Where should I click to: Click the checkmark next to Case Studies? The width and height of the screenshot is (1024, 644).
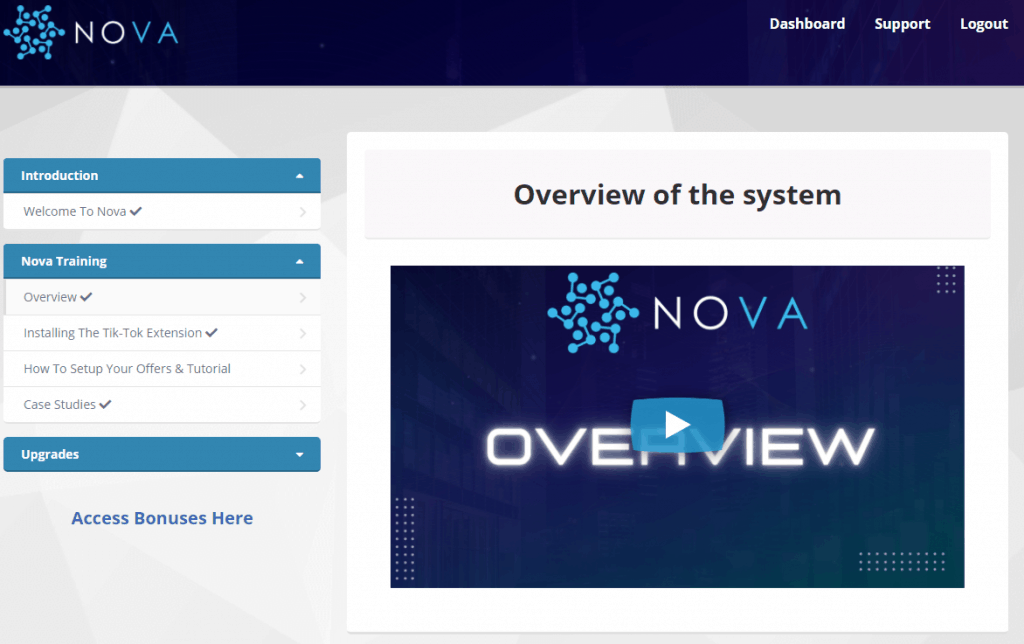105,405
